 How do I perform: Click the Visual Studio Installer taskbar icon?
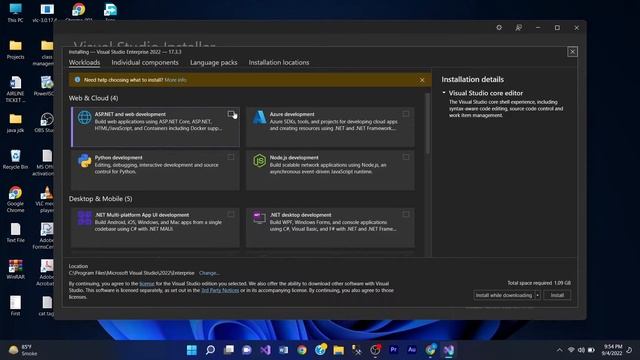click(x=449, y=350)
